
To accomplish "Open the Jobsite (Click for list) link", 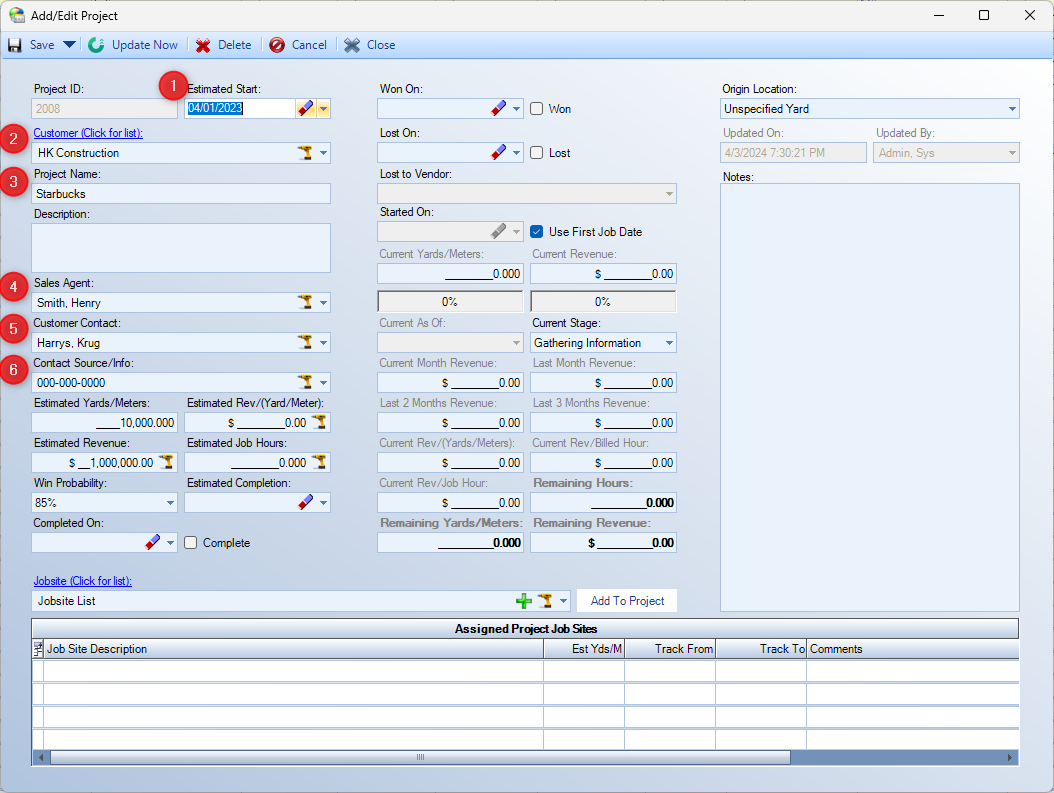I will [x=83, y=581].
